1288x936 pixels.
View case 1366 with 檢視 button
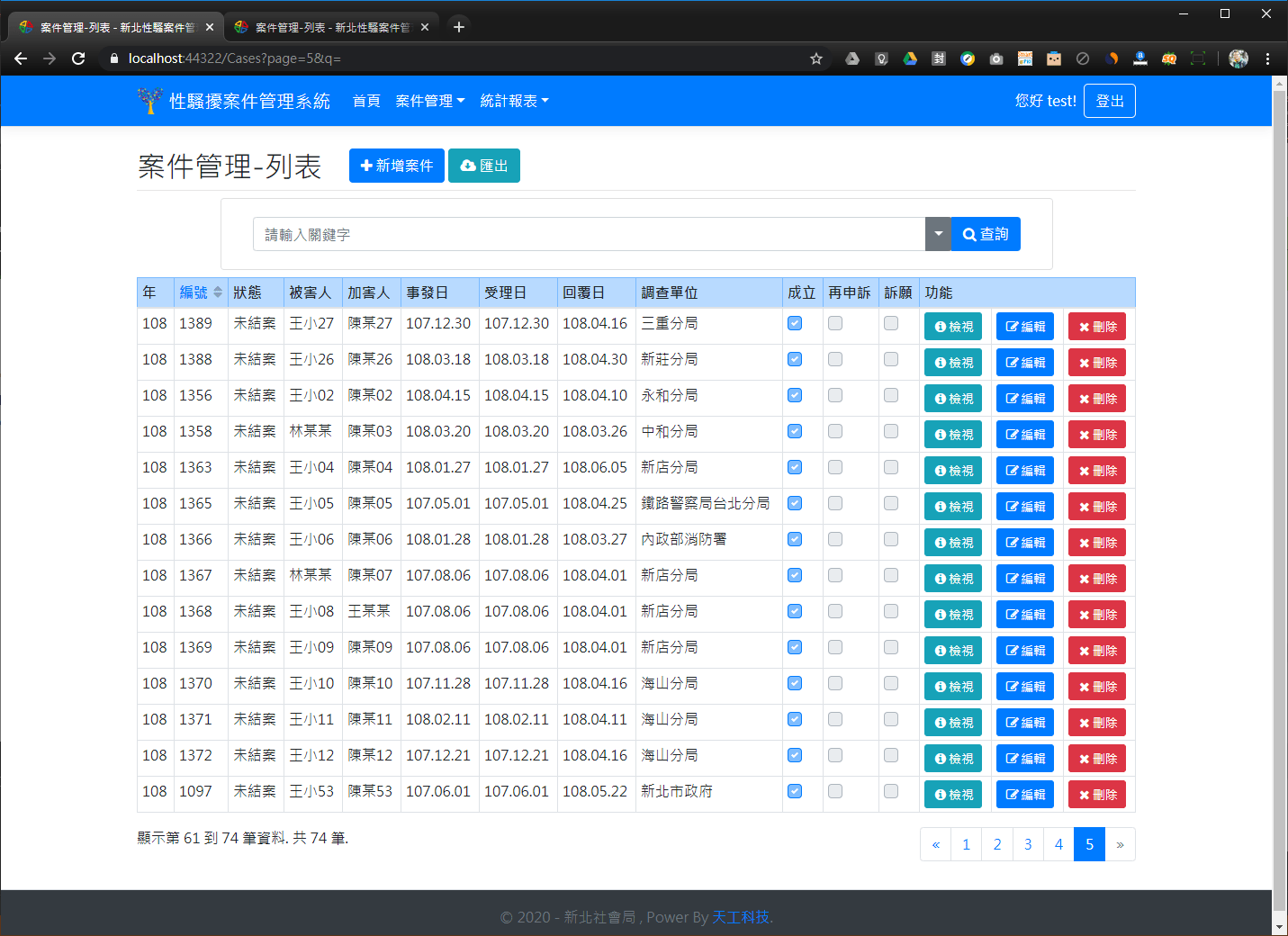coord(953,543)
